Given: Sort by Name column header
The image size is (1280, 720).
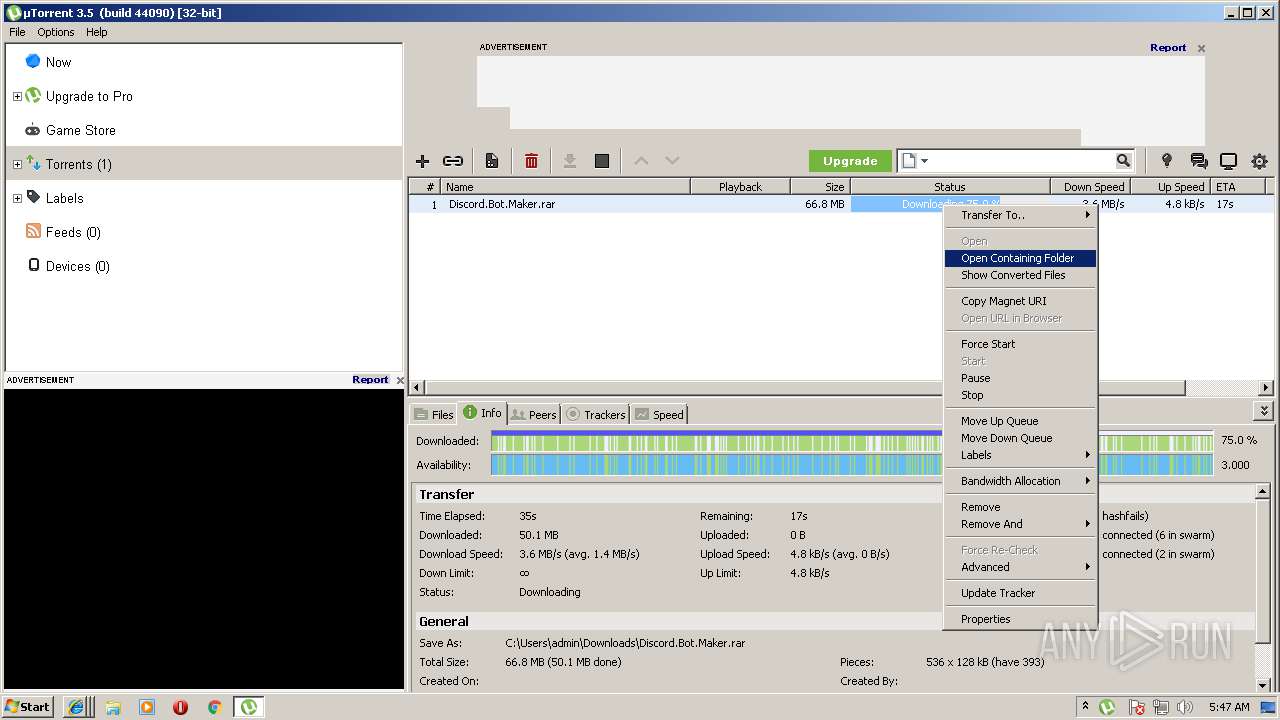Looking at the screenshot, I should [x=566, y=187].
